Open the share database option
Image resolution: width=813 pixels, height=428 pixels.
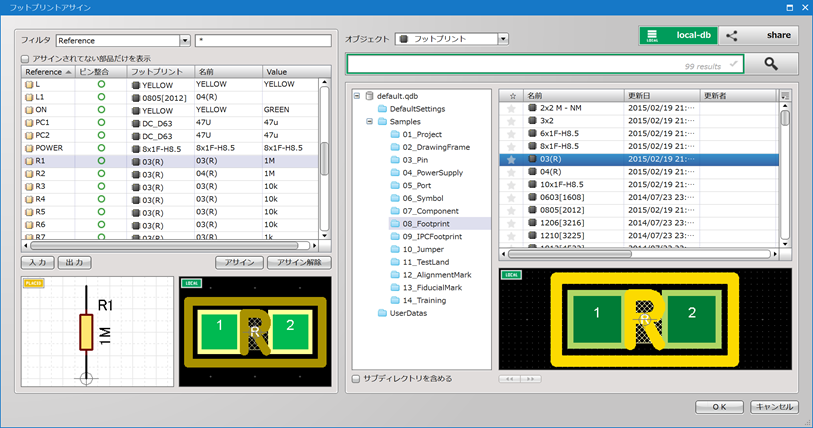point(759,35)
